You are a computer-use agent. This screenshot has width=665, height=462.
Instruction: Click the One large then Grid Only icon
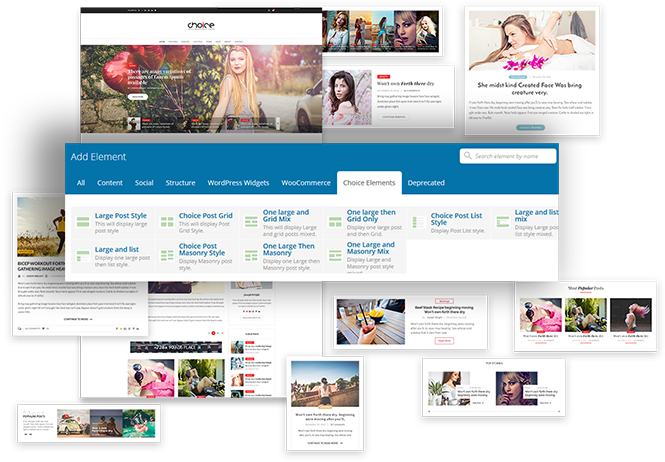click(x=335, y=222)
